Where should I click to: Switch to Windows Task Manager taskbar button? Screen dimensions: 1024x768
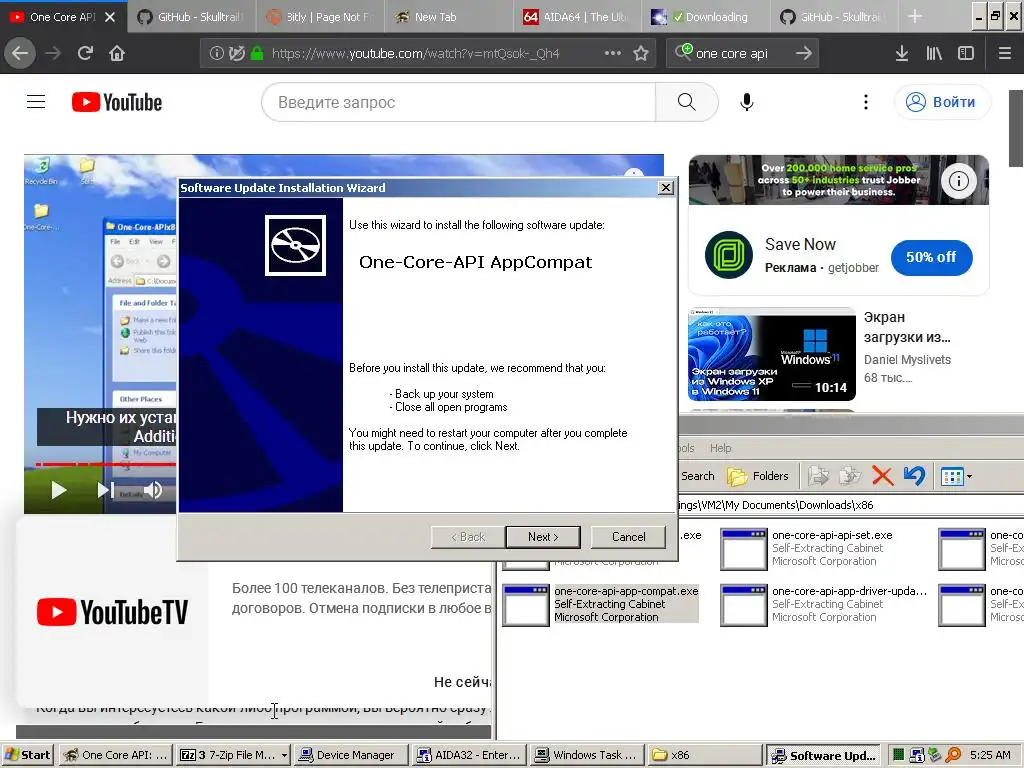pyautogui.click(x=586, y=755)
